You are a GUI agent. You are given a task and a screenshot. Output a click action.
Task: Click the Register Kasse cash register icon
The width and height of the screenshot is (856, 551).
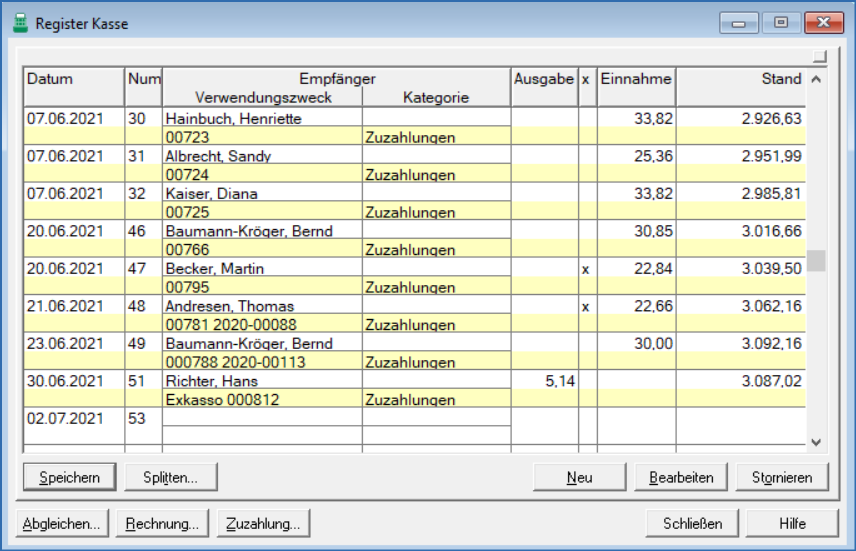(20, 23)
